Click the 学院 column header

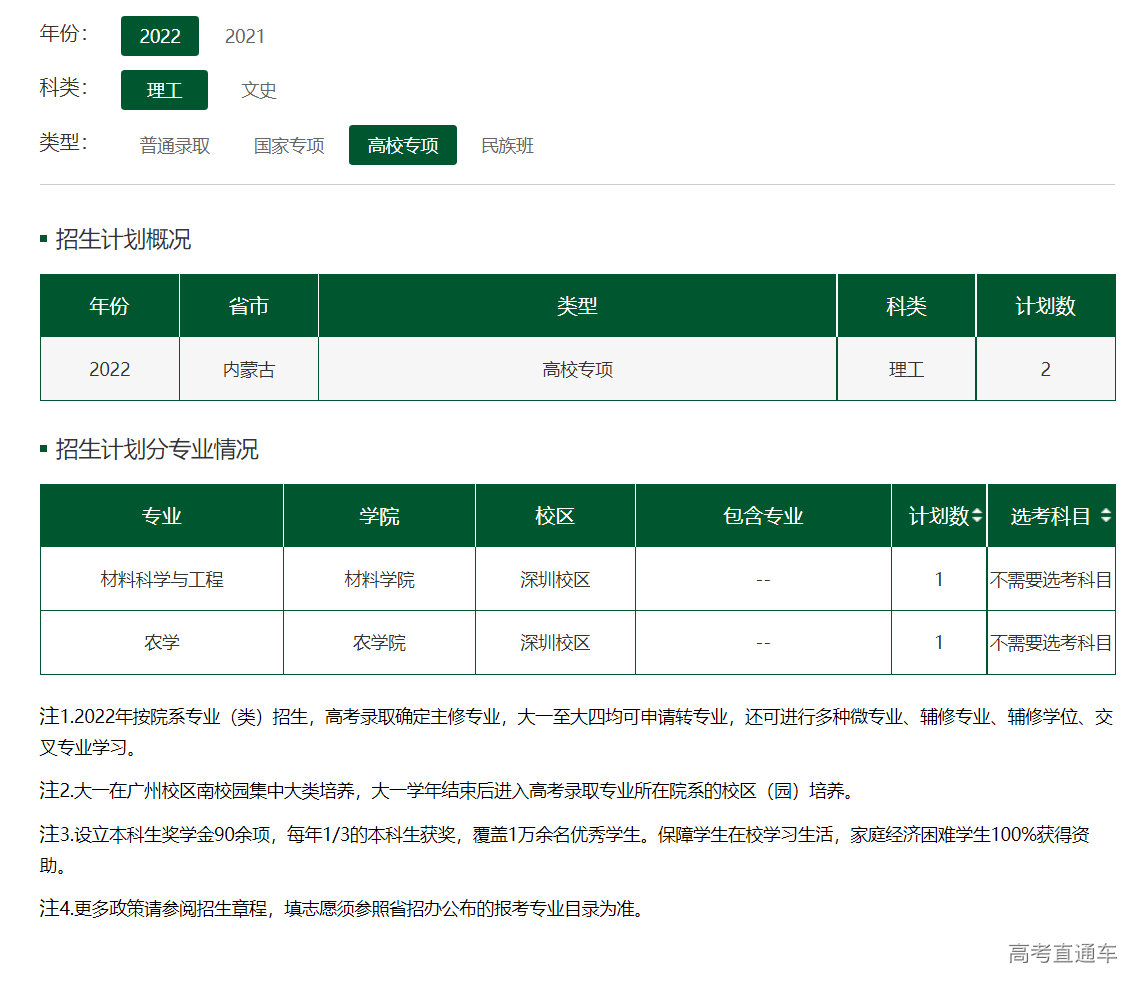pyautogui.click(x=379, y=516)
